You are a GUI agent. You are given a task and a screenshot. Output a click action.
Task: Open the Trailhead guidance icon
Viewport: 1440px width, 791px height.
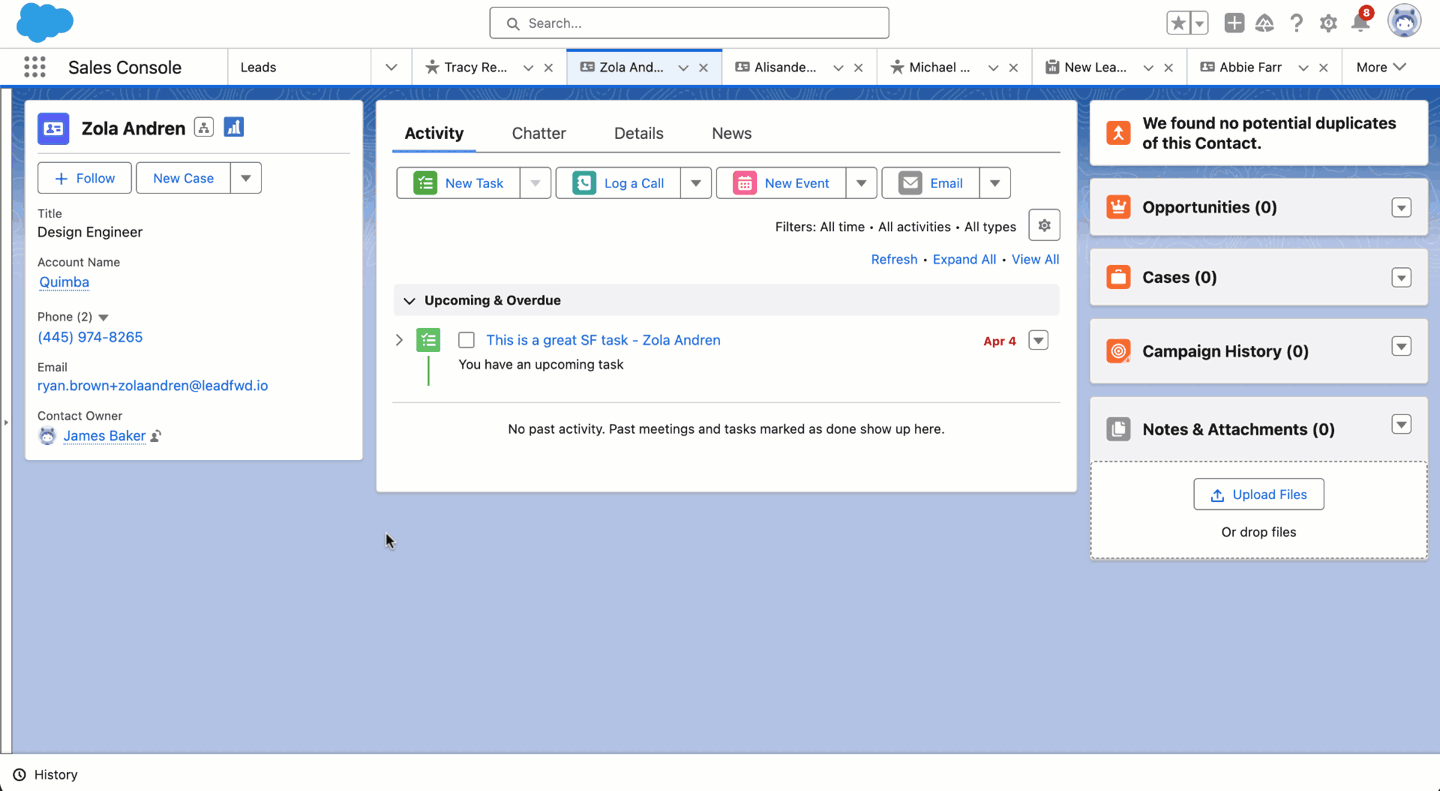tap(1265, 23)
